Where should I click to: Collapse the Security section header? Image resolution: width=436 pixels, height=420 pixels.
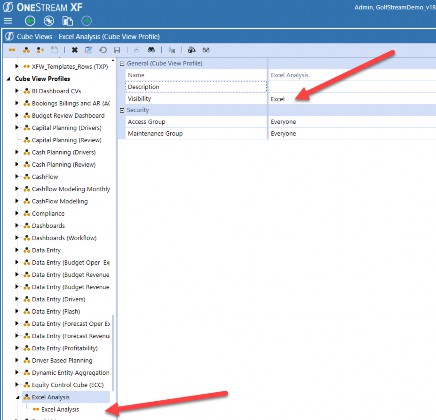[122, 110]
